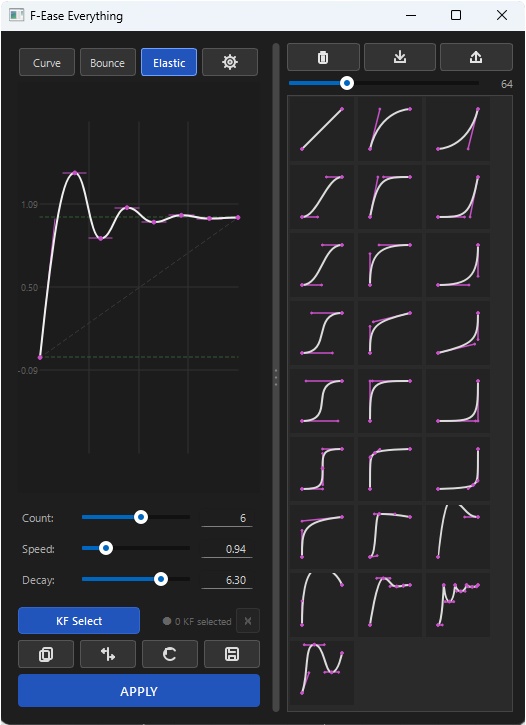Click the Decay slider handle

pyautogui.click(x=161, y=579)
